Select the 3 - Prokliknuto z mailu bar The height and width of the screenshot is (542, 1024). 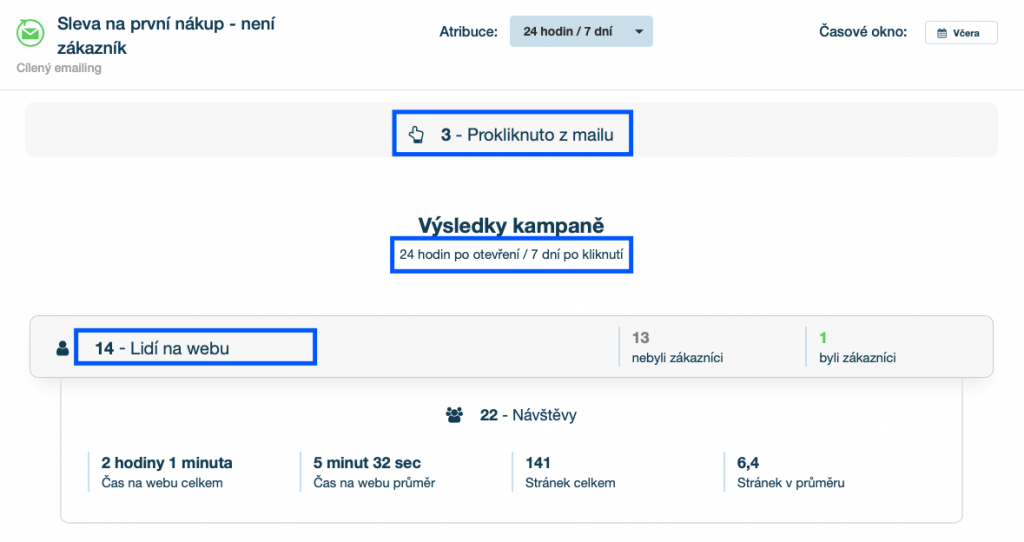click(x=512, y=134)
